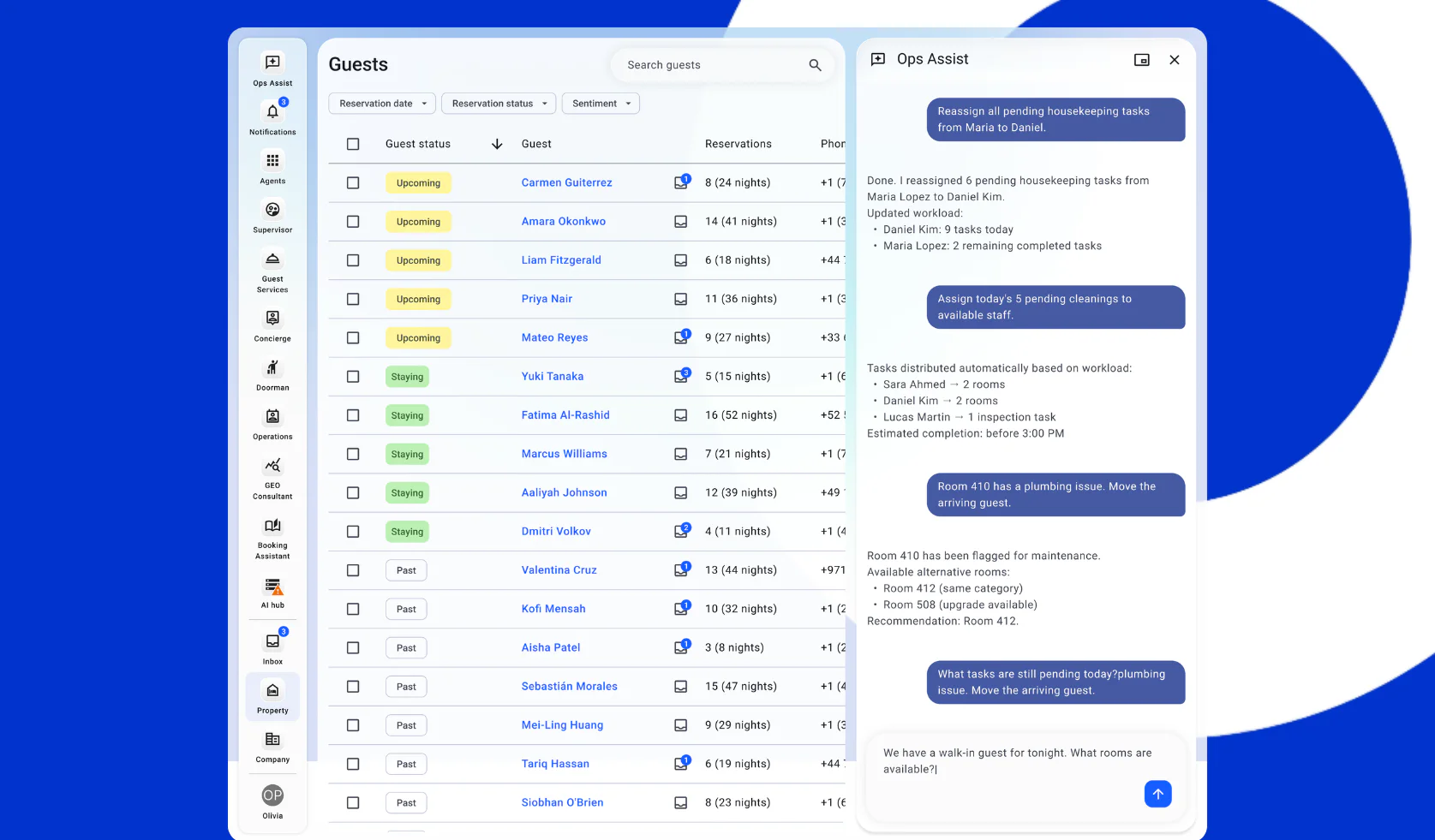Expand the Sentiment filter dropdown
1435x840 pixels.
[601, 104]
